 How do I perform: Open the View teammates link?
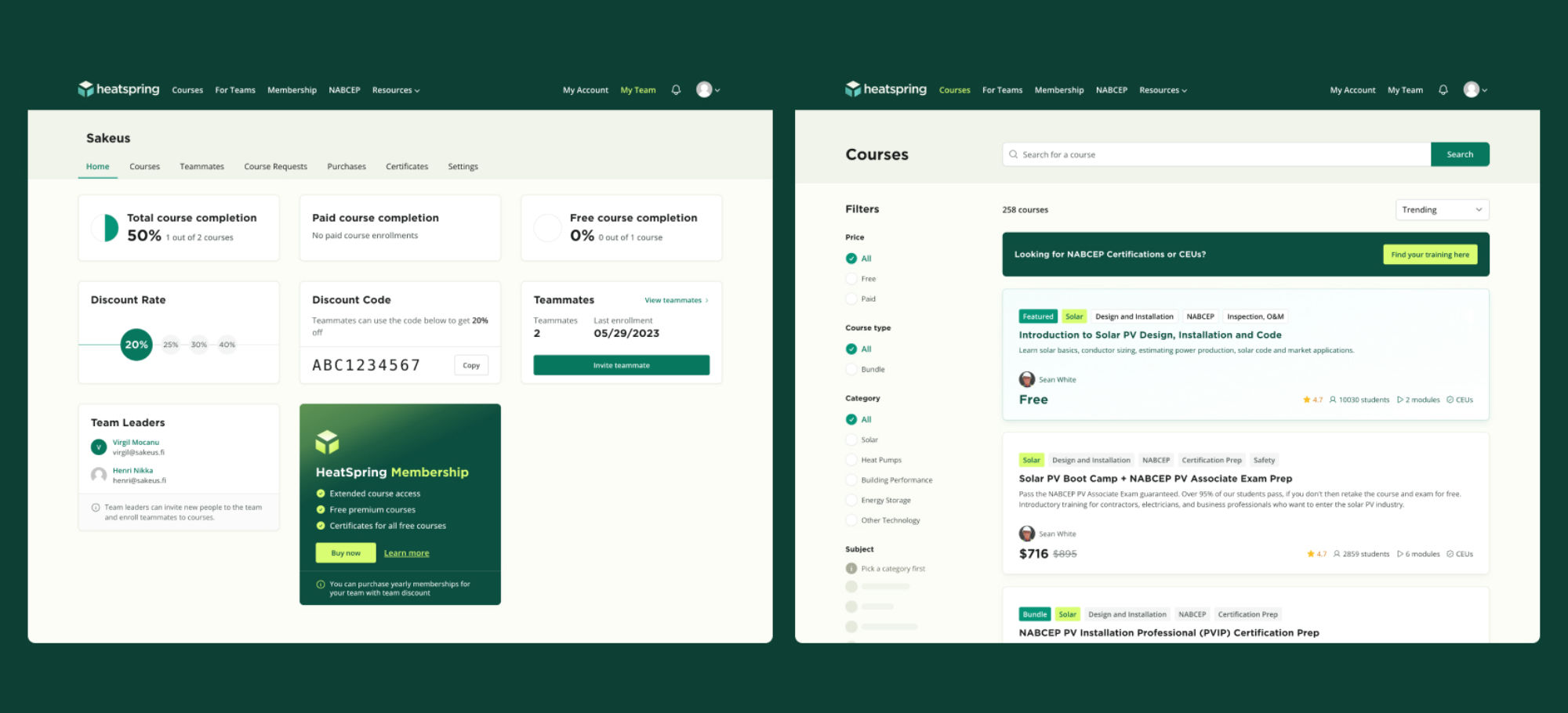tap(676, 300)
